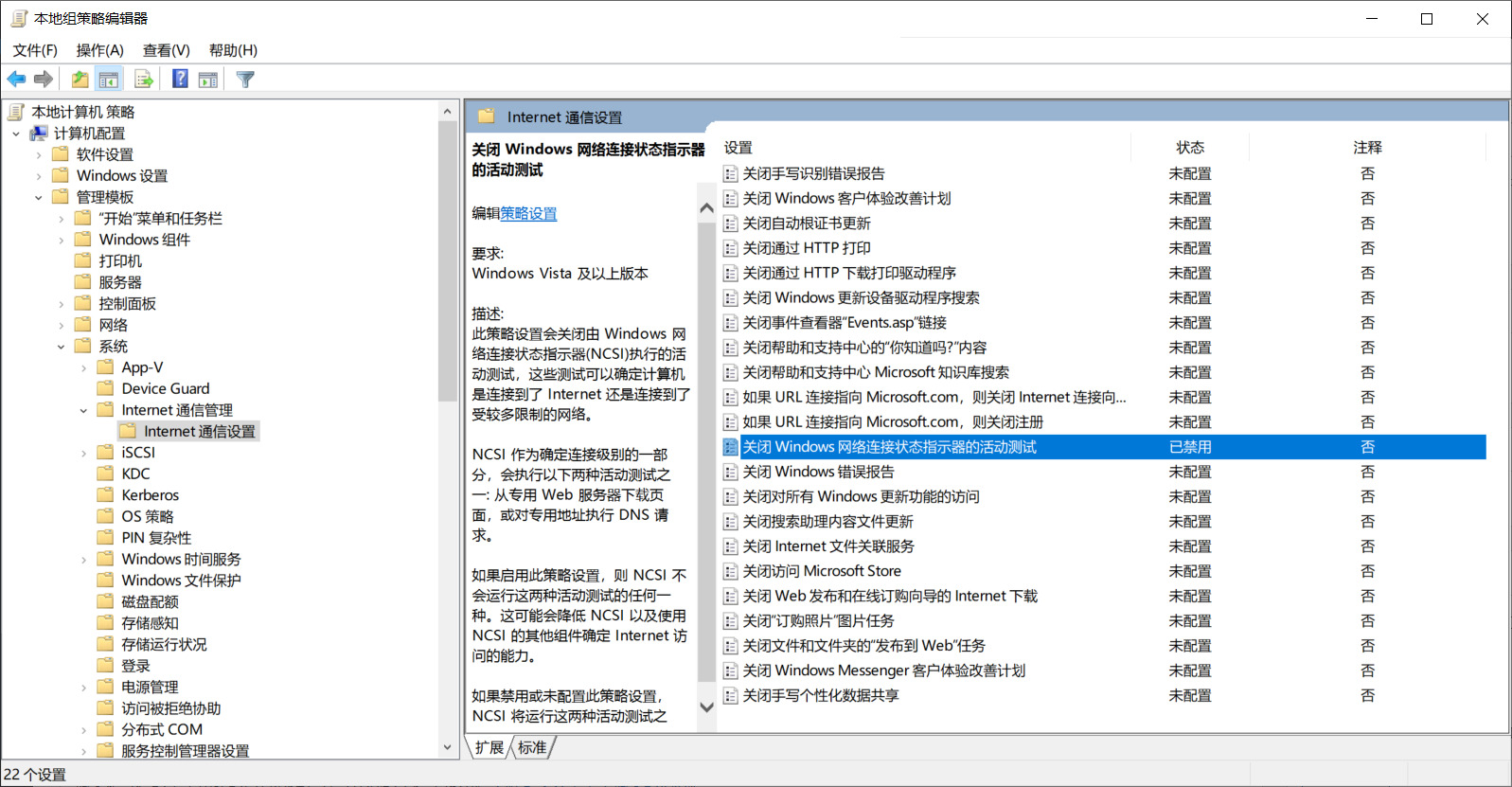Click description pane scroll up arrow

coord(706,207)
